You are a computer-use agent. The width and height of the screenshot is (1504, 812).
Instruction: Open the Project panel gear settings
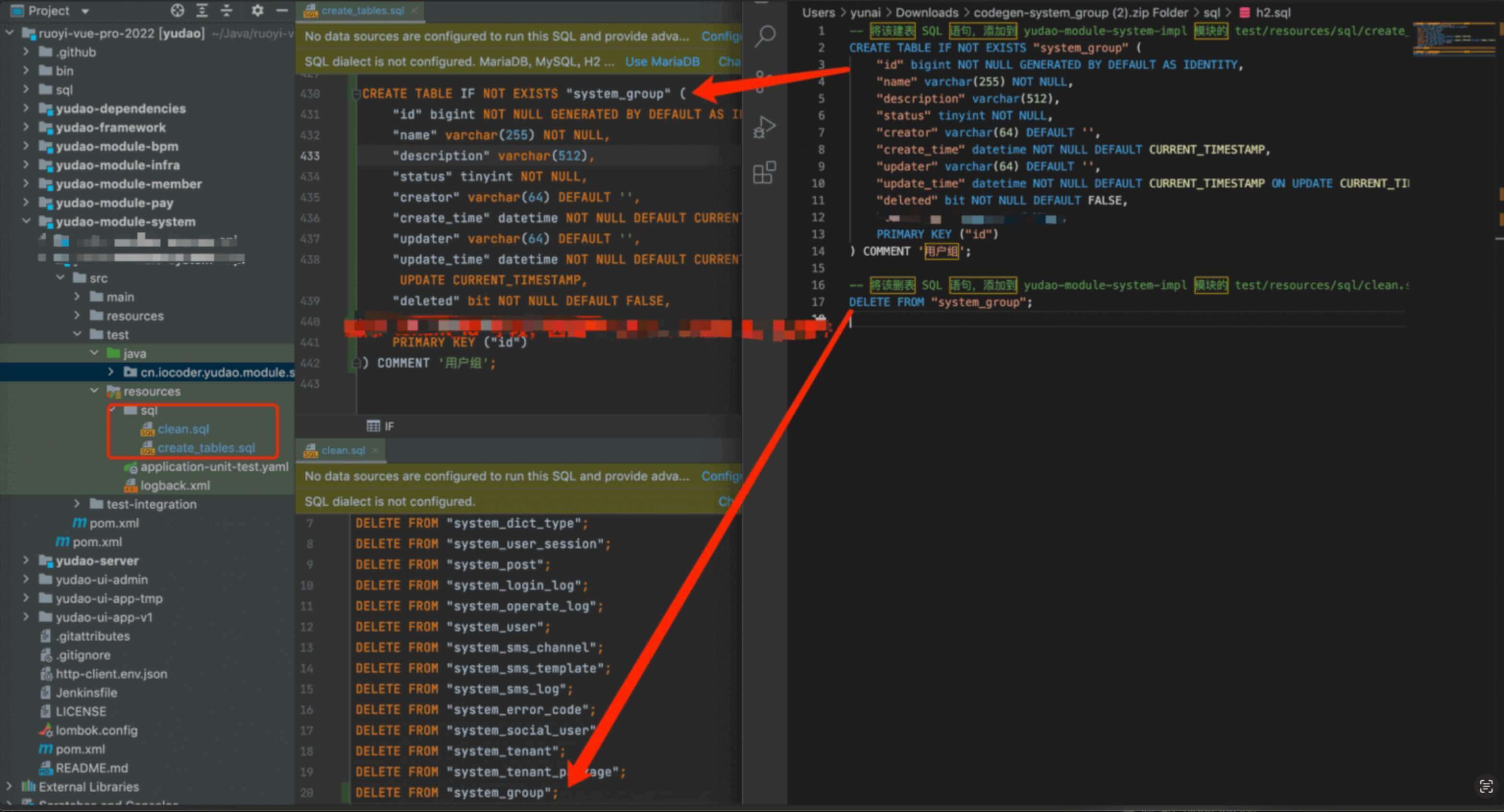click(x=257, y=11)
